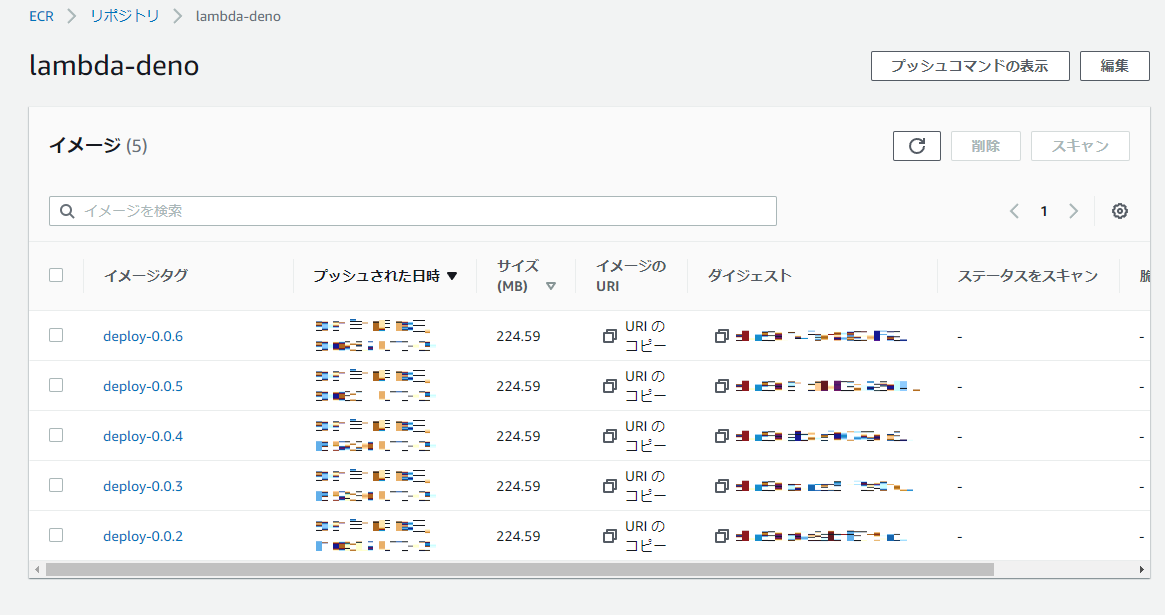Select the checkbox for deploy-0.0.6
The width and height of the screenshot is (1165, 615).
(56, 335)
